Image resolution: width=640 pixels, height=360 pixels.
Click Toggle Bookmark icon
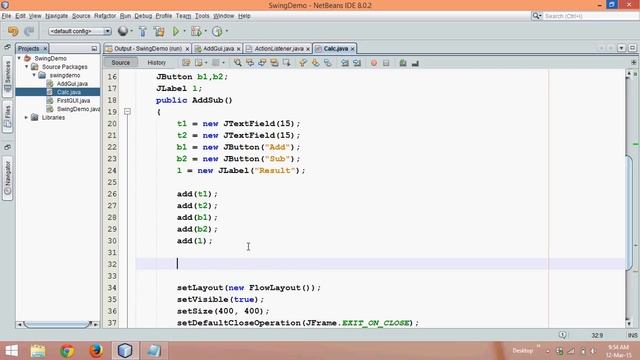327,63
